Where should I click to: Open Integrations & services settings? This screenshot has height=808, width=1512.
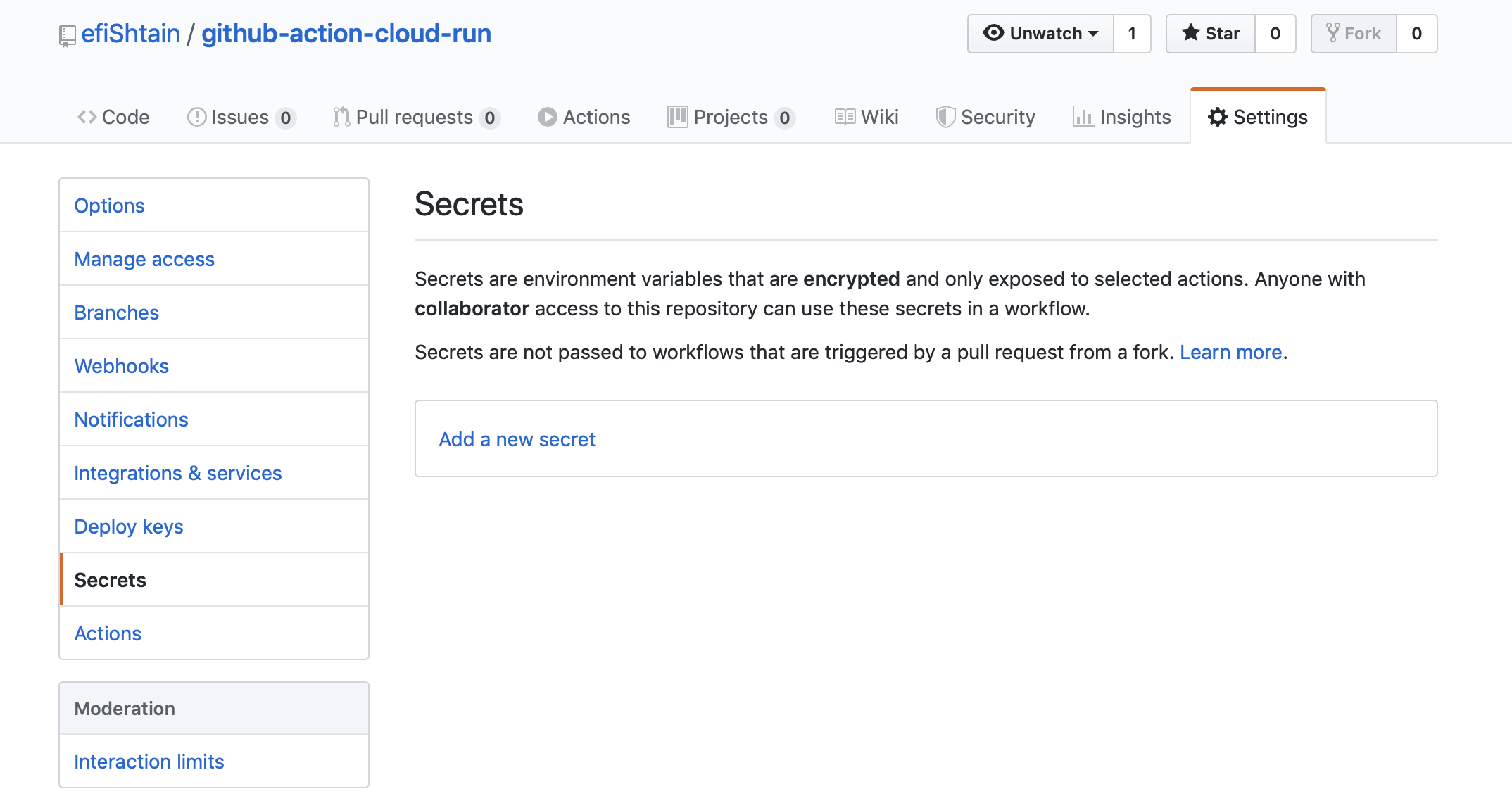[214, 473]
